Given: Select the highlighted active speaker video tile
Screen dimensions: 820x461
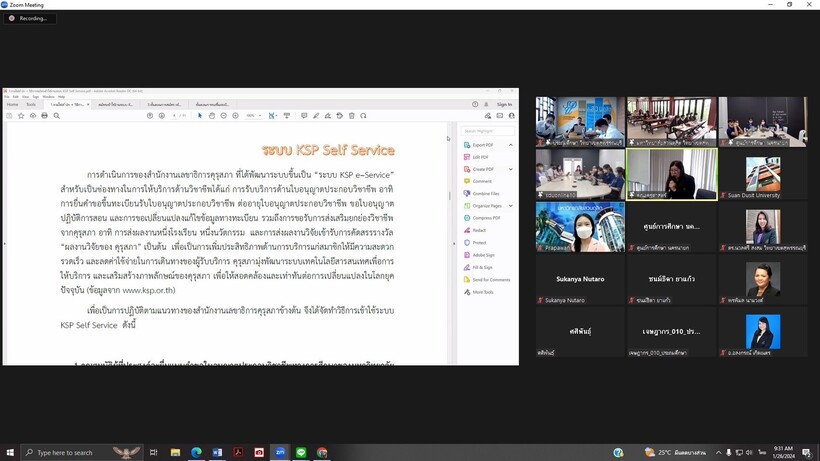Looking at the screenshot, I should click(671, 174).
